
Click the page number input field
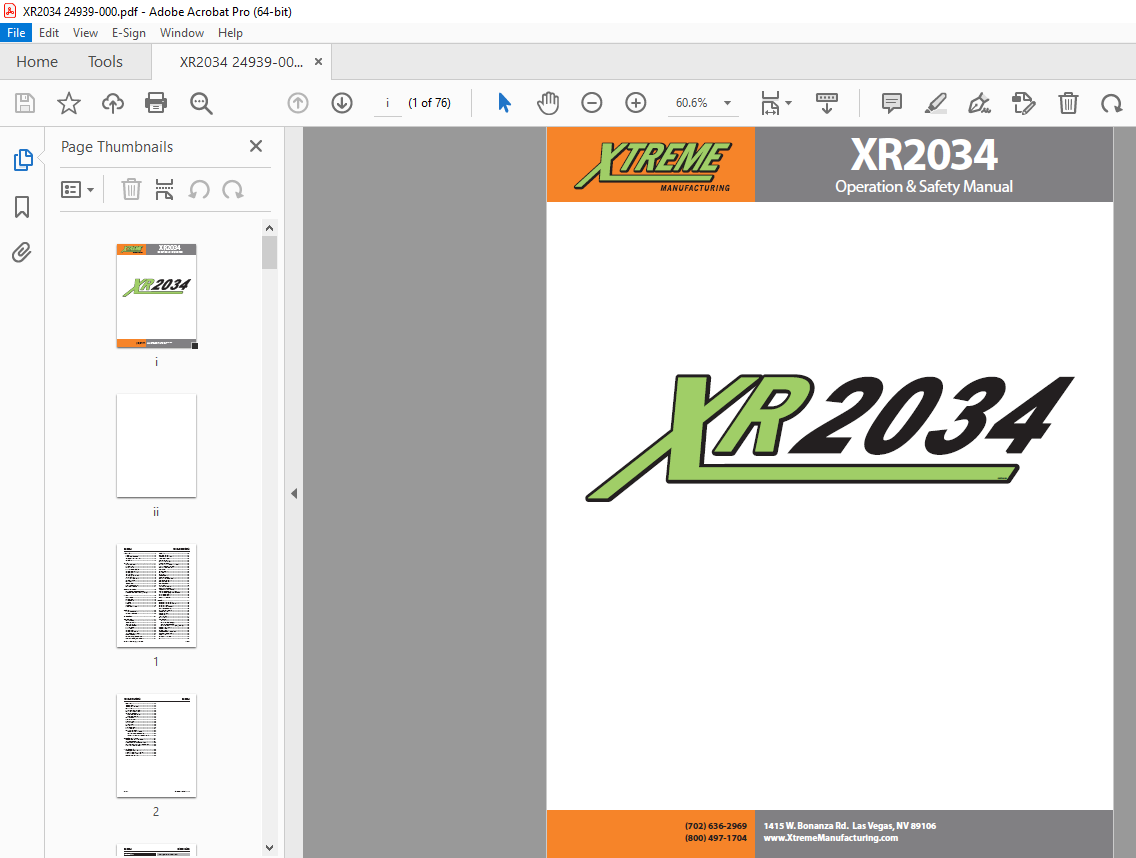pyautogui.click(x=388, y=103)
